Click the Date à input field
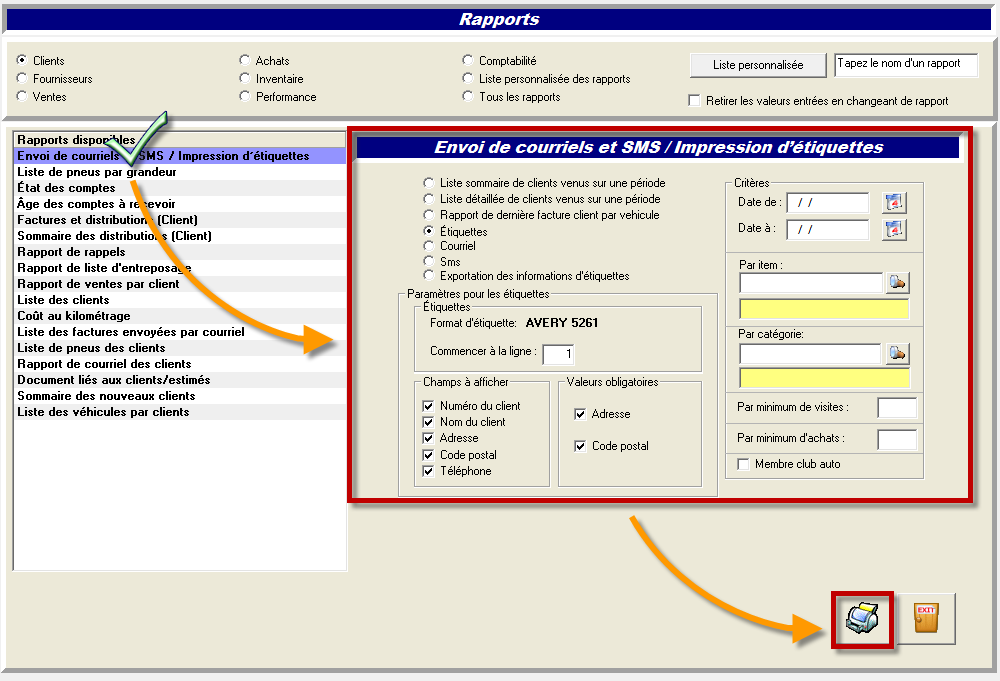 coord(827,229)
